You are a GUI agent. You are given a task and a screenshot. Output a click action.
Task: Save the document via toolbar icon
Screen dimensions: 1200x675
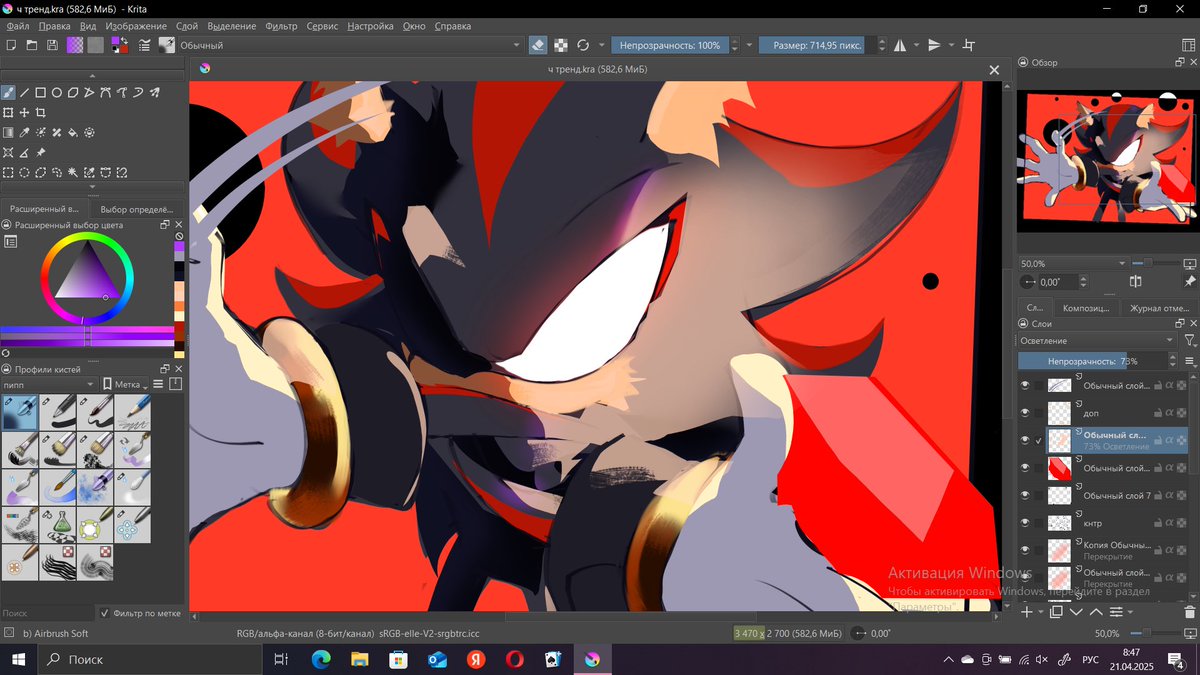pos(52,45)
